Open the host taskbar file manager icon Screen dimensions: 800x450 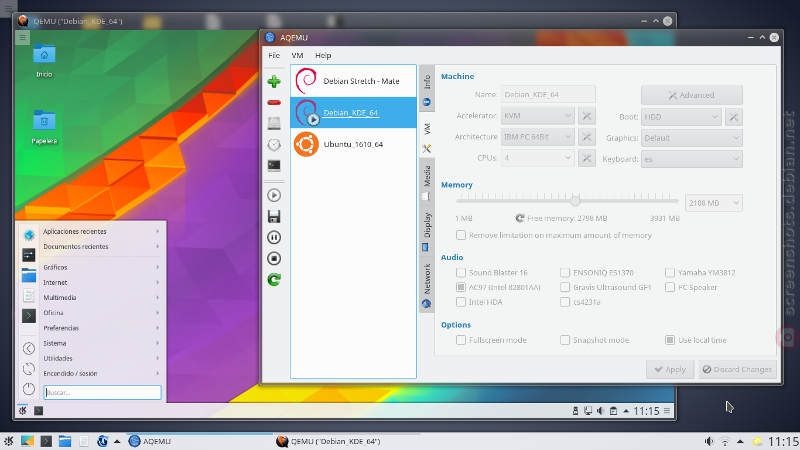[x=65, y=441]
